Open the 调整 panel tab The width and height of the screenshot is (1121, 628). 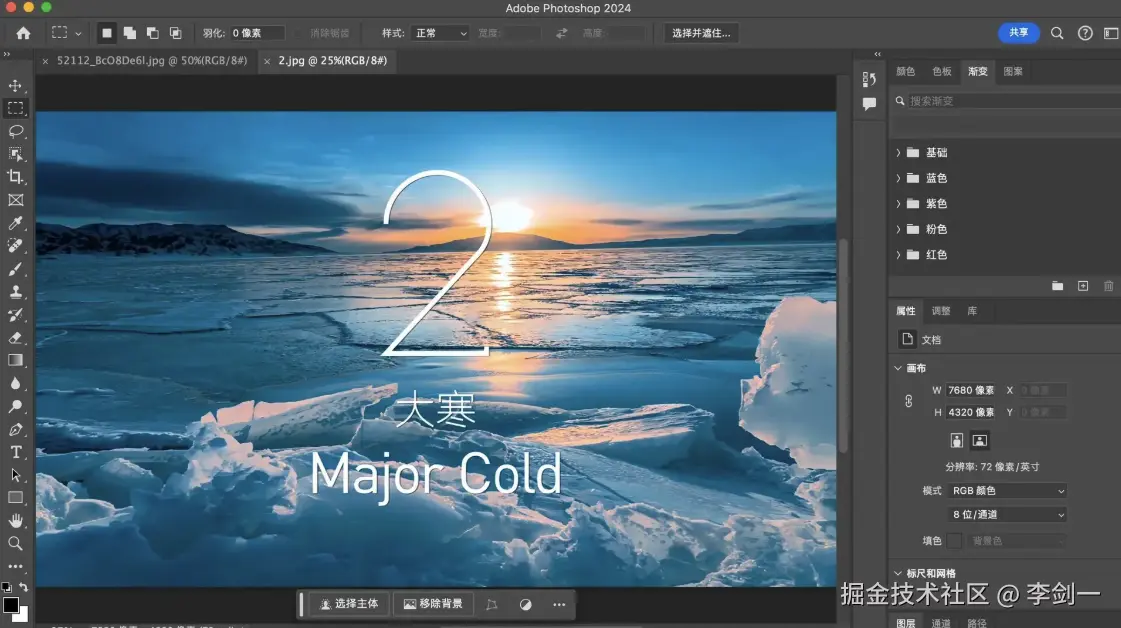pos(941,311)
